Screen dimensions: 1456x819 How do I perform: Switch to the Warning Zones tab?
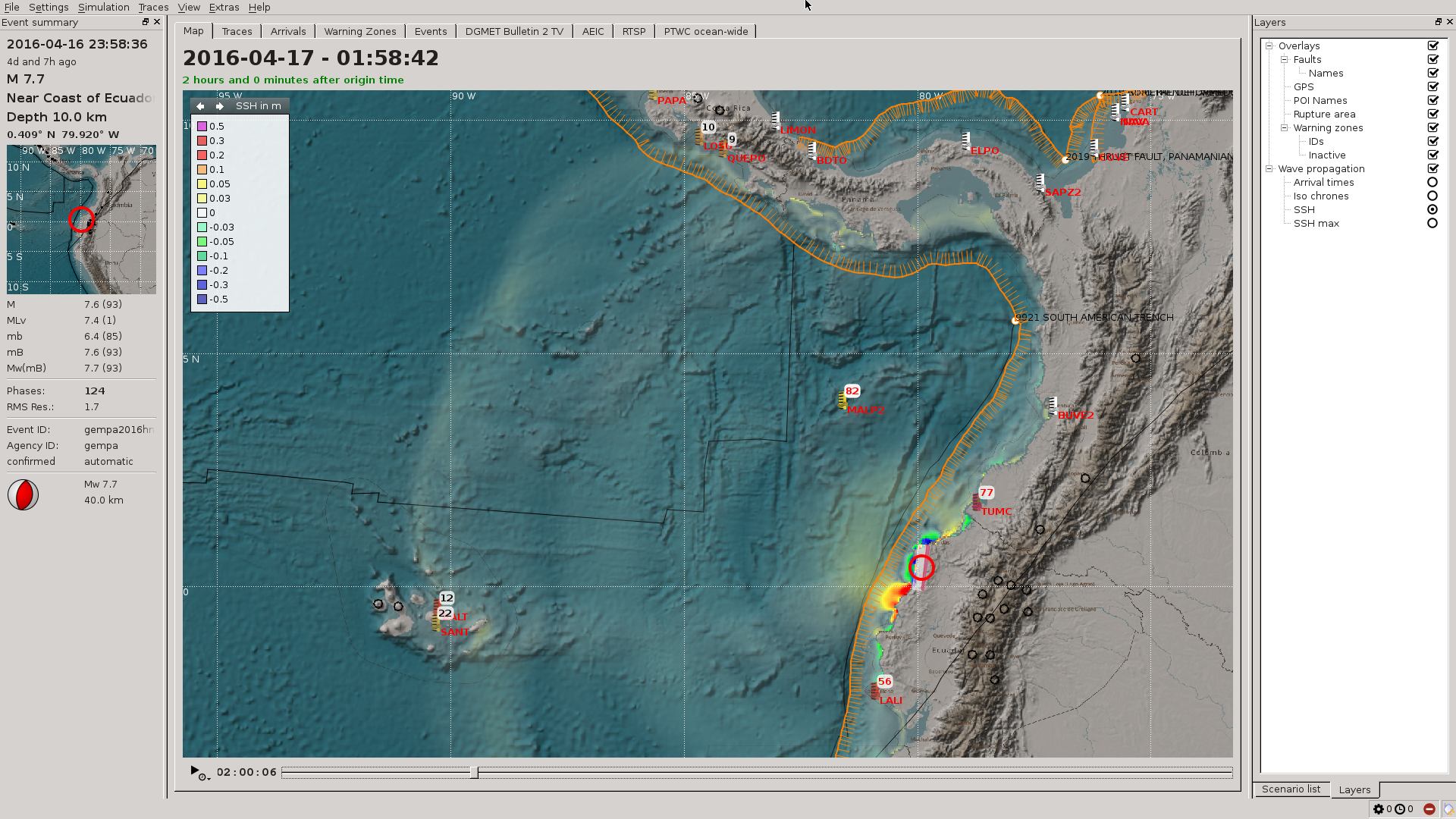tap(360, 31)
